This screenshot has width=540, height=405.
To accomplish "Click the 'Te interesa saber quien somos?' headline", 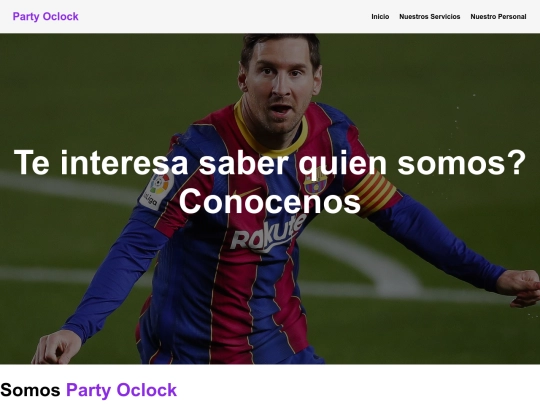I will (x=270, y=163).
